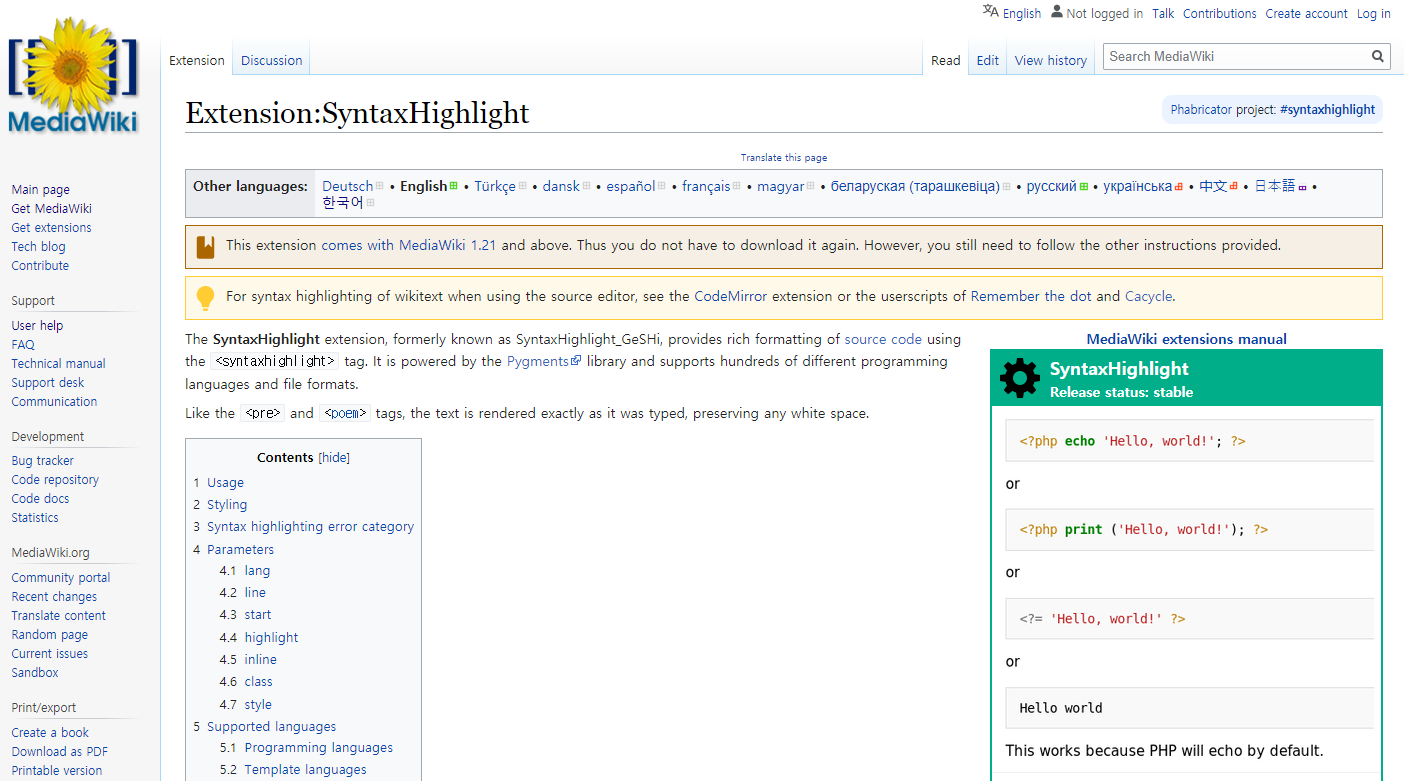Viewport: 1404px width, 781px height.
Task: Open MediaWiki extensions manual link
Action: [1187, 339]
